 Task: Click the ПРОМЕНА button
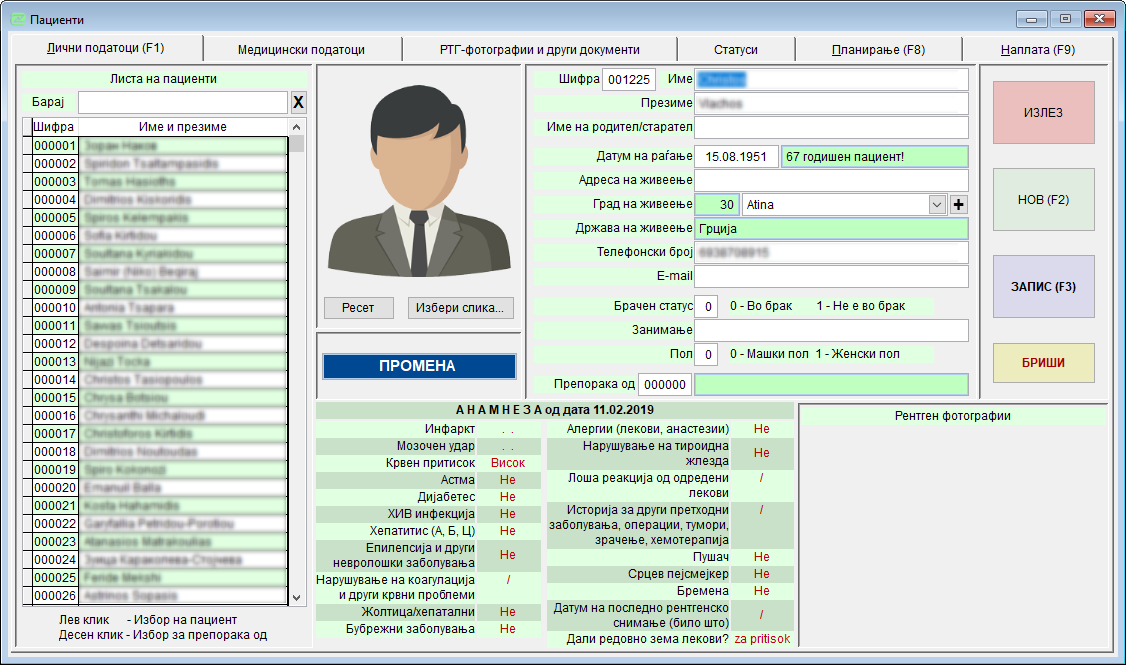coord(418,366)
